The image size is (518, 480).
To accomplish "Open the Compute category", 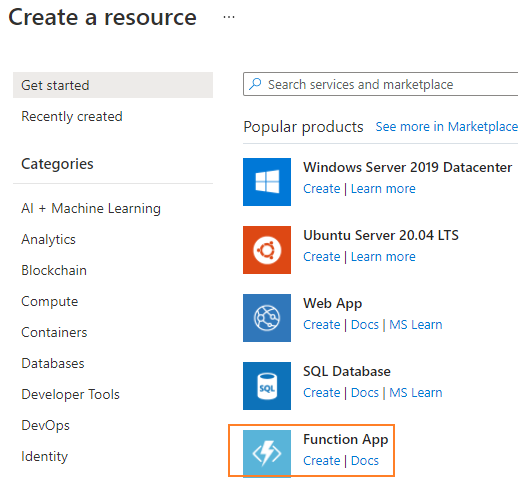I will [x=50, y=301].
